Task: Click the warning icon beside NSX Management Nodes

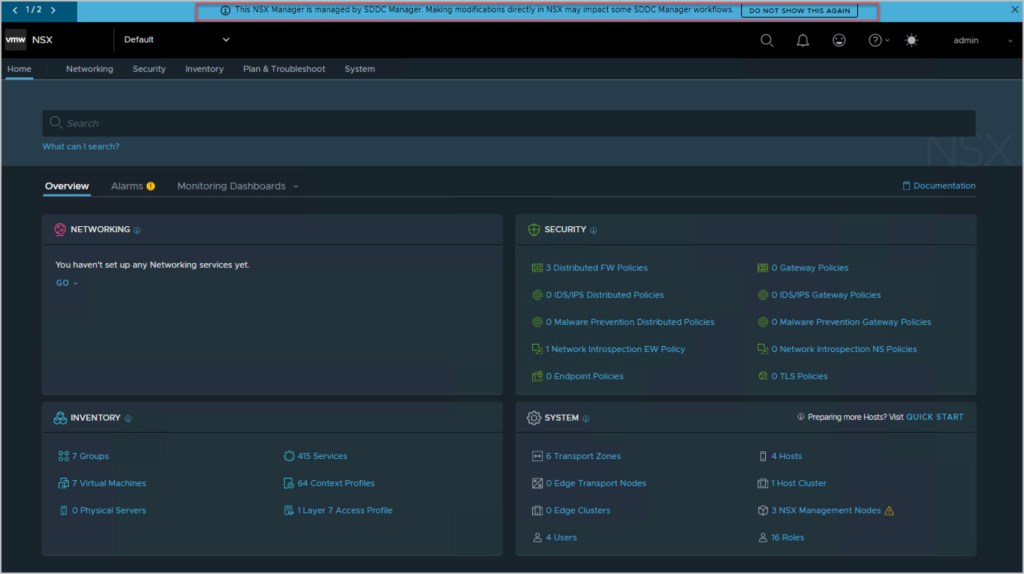Action: [889, 511]
